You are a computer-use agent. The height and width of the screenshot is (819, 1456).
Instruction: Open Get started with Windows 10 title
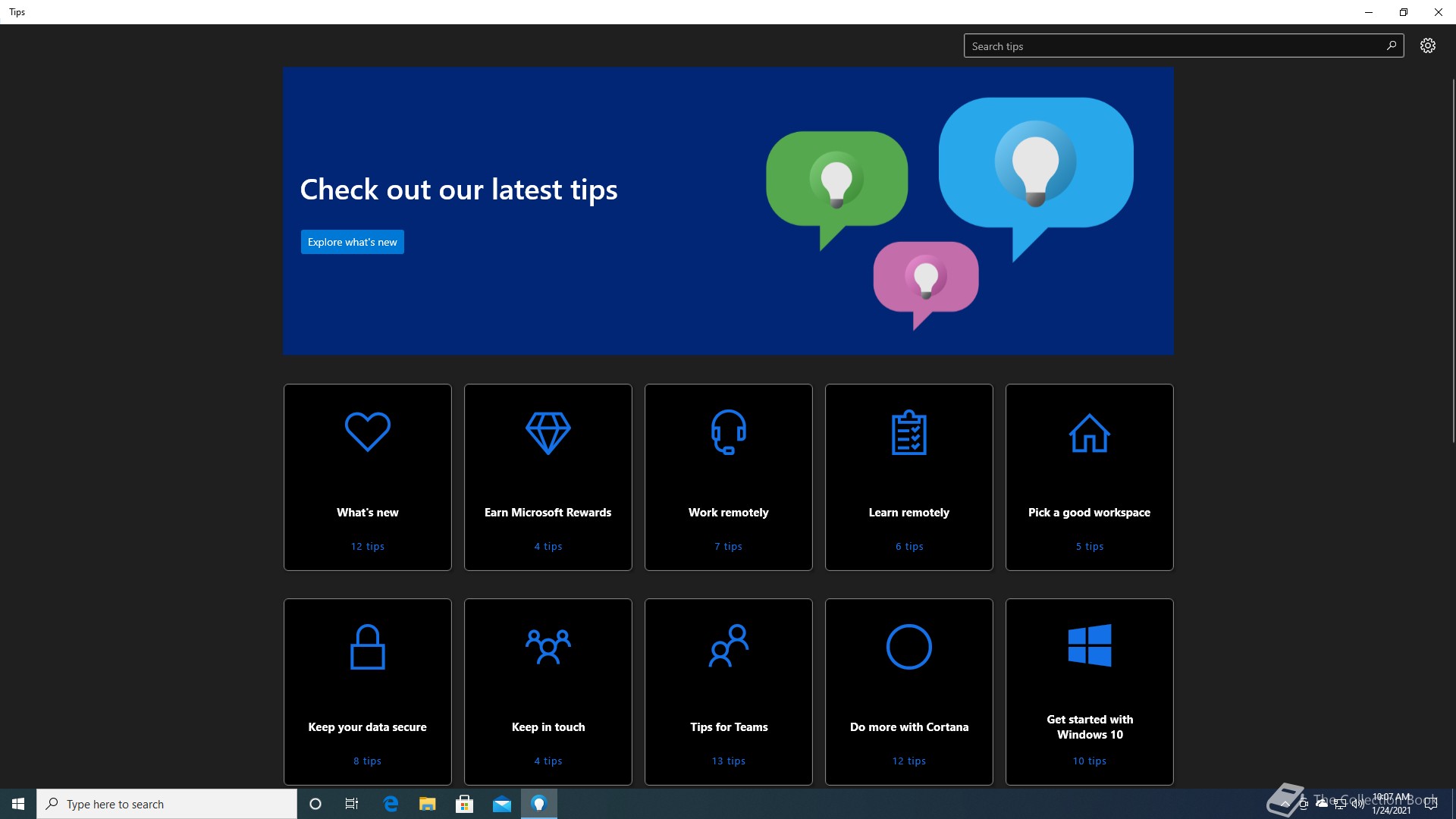point(1089,726)
